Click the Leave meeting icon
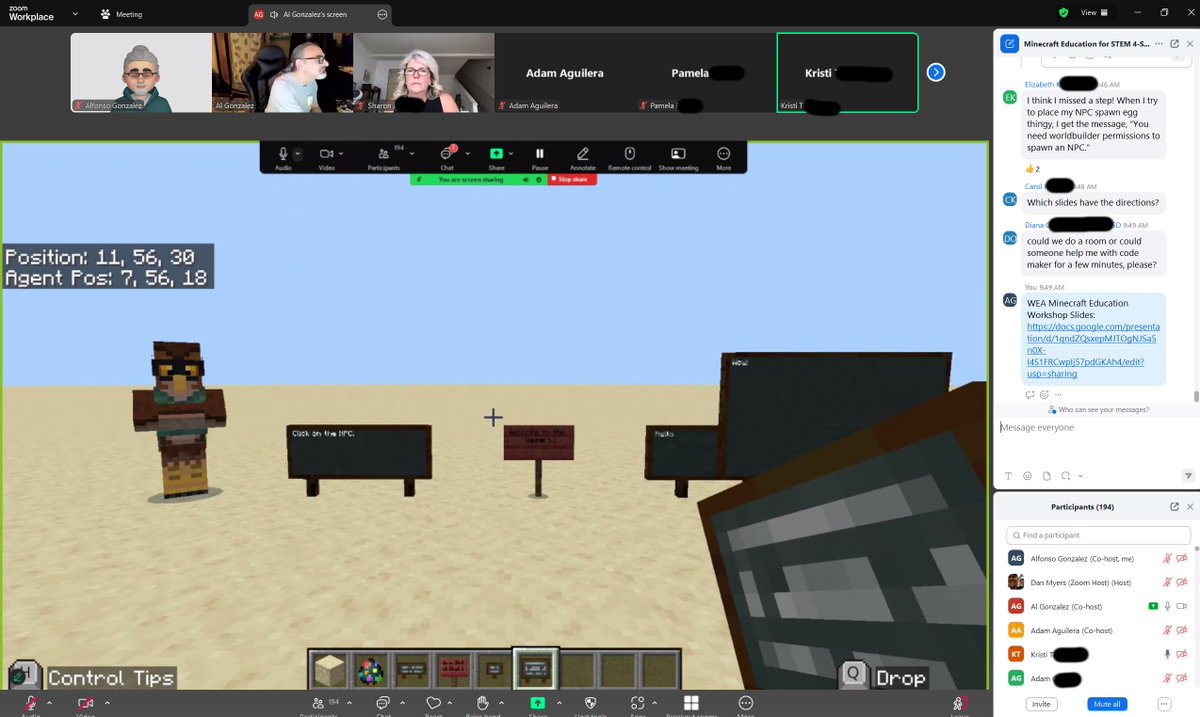 (x=959, y=703)
